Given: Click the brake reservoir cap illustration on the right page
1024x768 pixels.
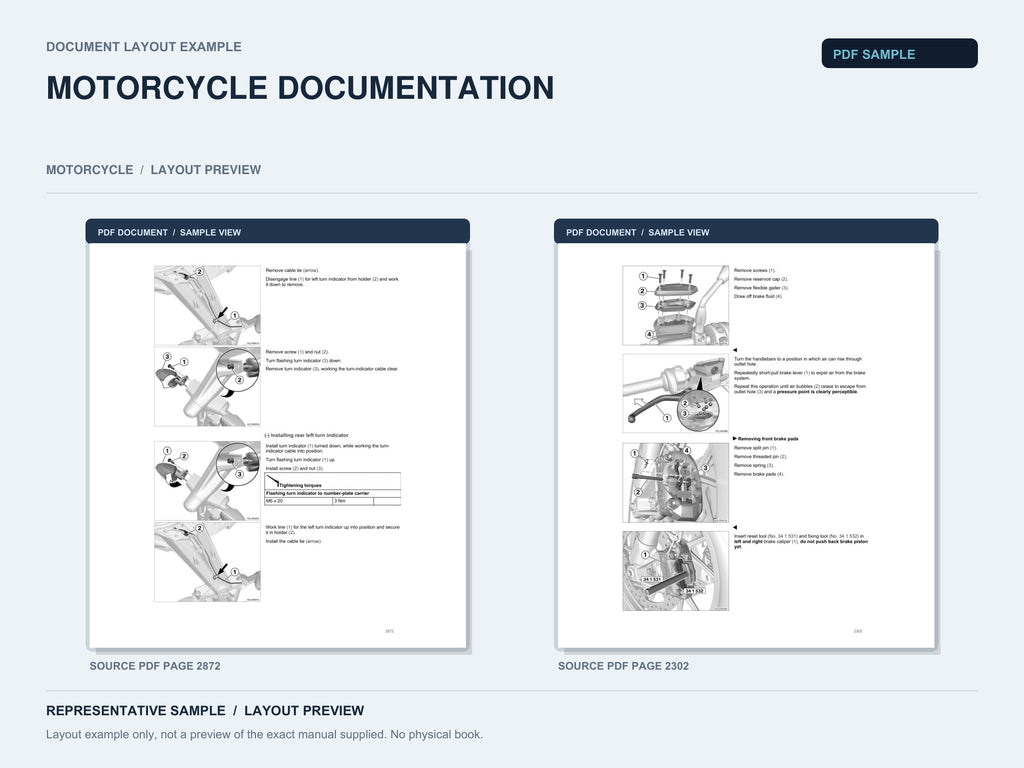Looking at the screenshot, I should [675, 306].
